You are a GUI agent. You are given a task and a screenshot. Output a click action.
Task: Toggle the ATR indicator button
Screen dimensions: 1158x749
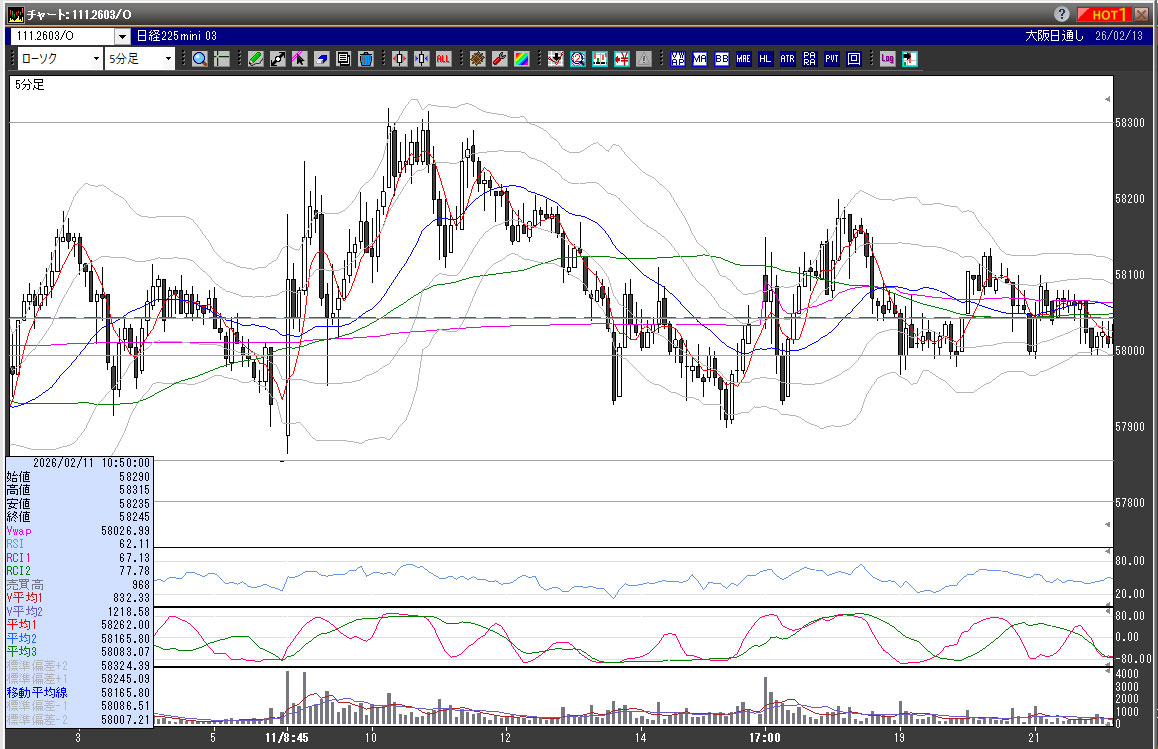click(x=788, y=59)
